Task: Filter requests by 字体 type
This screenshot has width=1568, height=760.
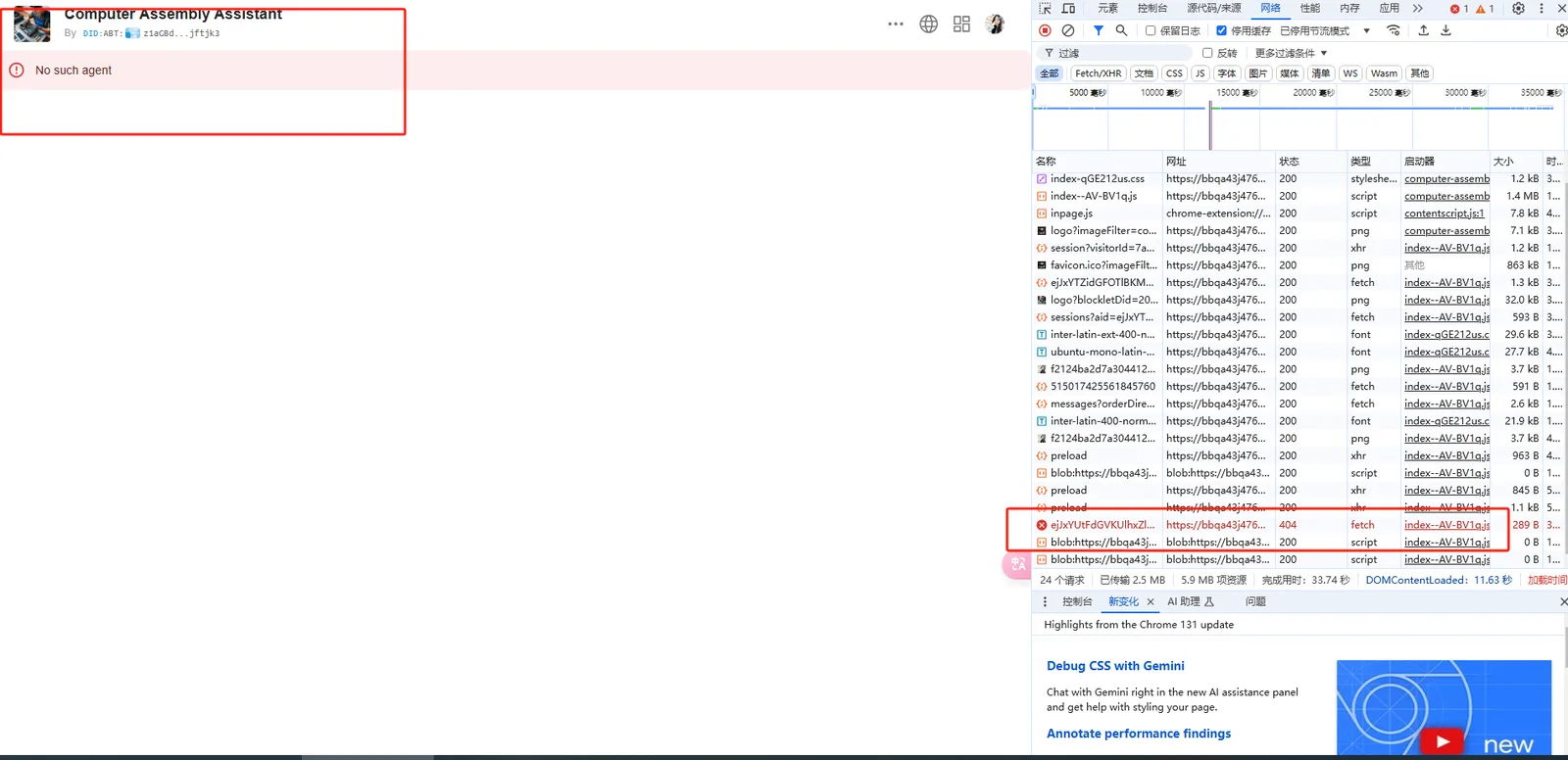Action: 1227,73
